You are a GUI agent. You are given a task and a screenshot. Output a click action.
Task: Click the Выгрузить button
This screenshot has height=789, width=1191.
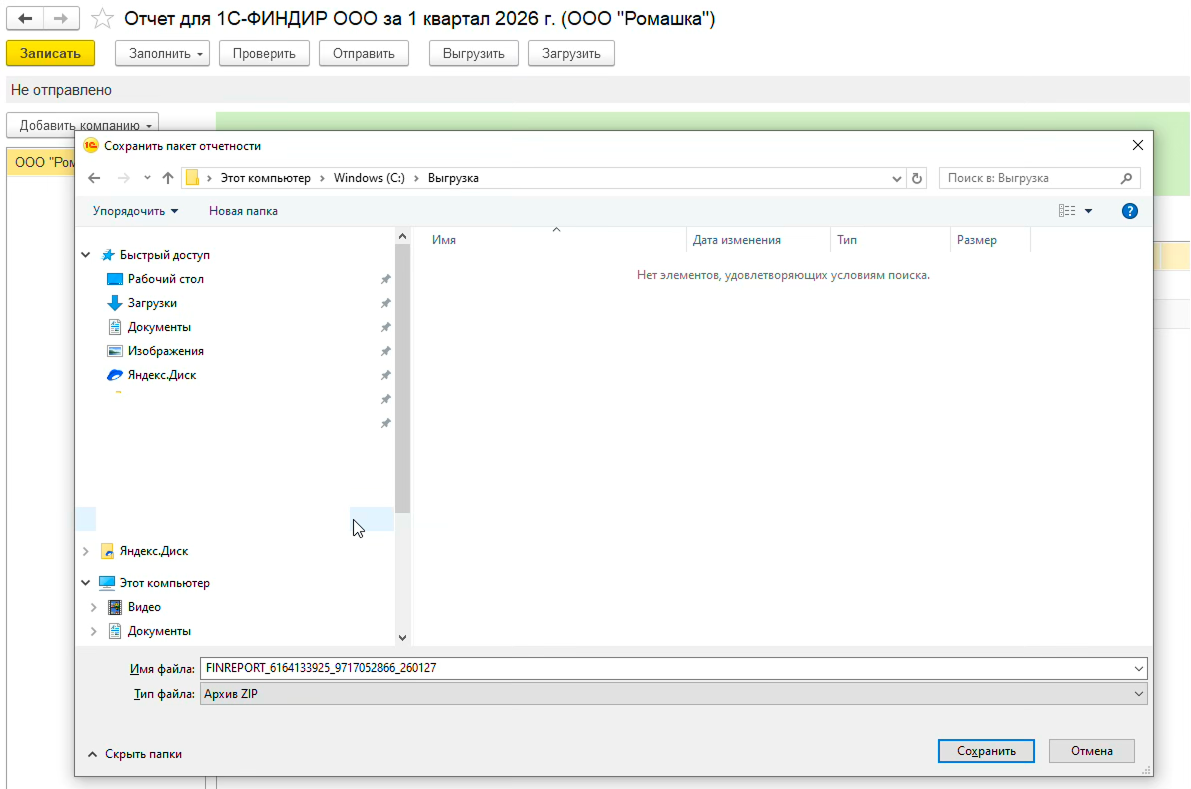click(x=474, y=54)
